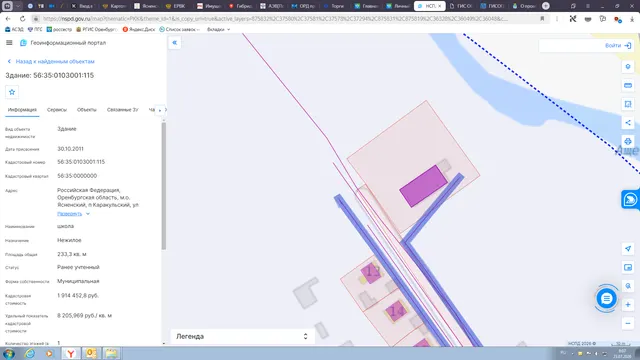The width and height of the screenshot is (640, 360).
Task: Click the info panel vertical scrollbar
Action: [x=164, y=186]
